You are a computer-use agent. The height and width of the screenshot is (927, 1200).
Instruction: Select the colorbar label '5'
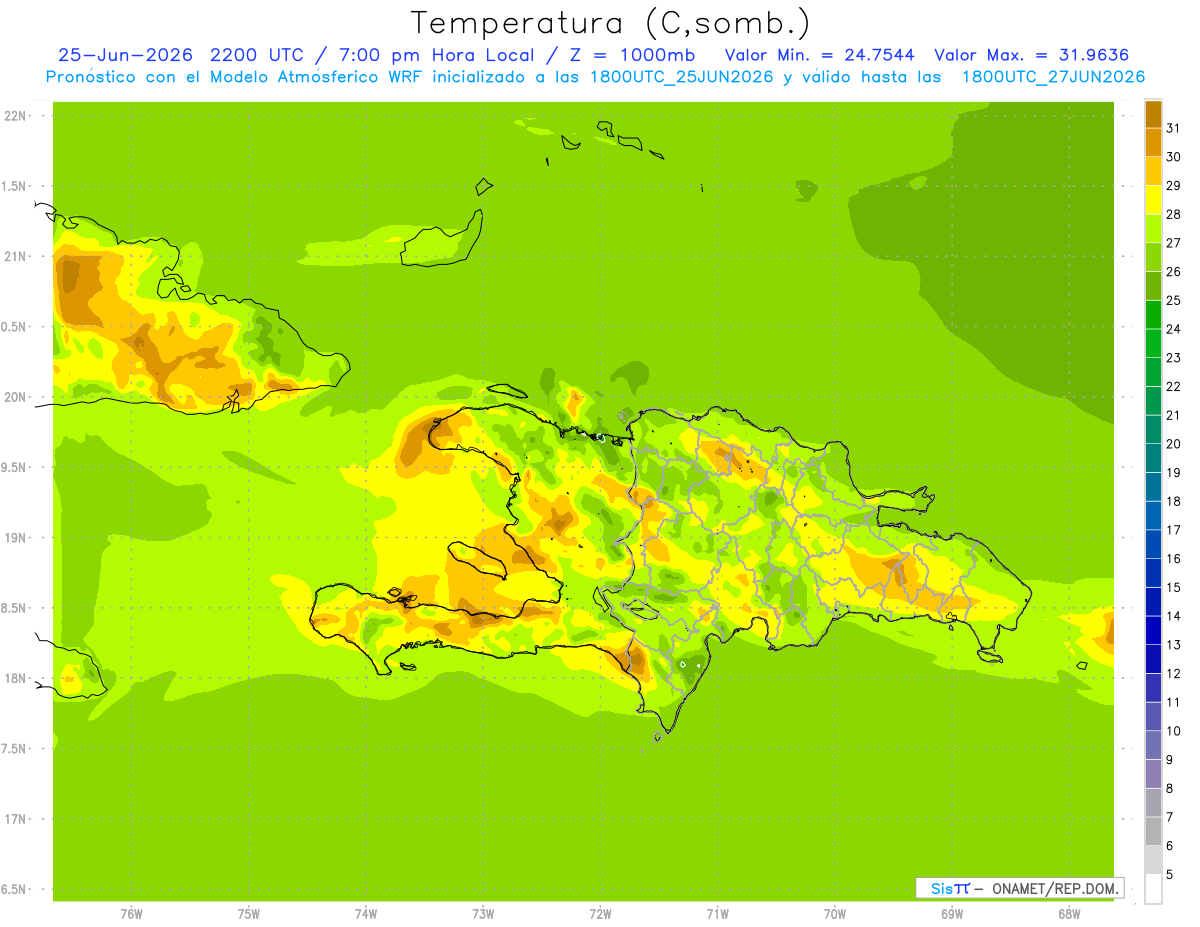(x=1170, y=874)
